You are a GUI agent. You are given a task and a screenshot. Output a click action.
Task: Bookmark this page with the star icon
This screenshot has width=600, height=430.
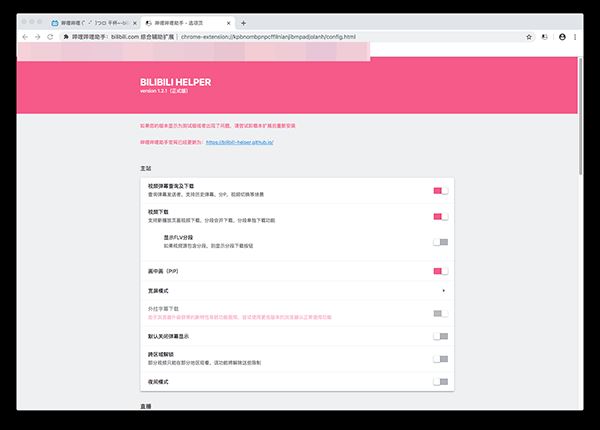529,37
